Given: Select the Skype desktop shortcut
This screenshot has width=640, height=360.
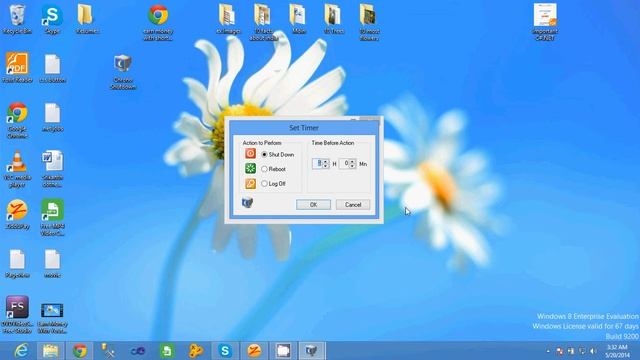Looking at the screenshot, I should click(x=52, y=19).
